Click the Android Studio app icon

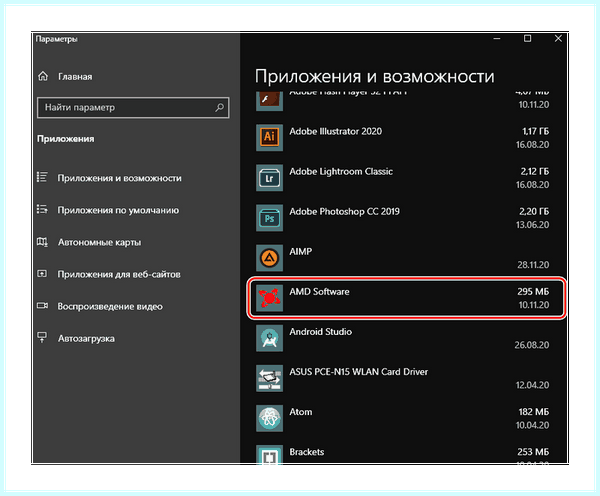point(269,338)
